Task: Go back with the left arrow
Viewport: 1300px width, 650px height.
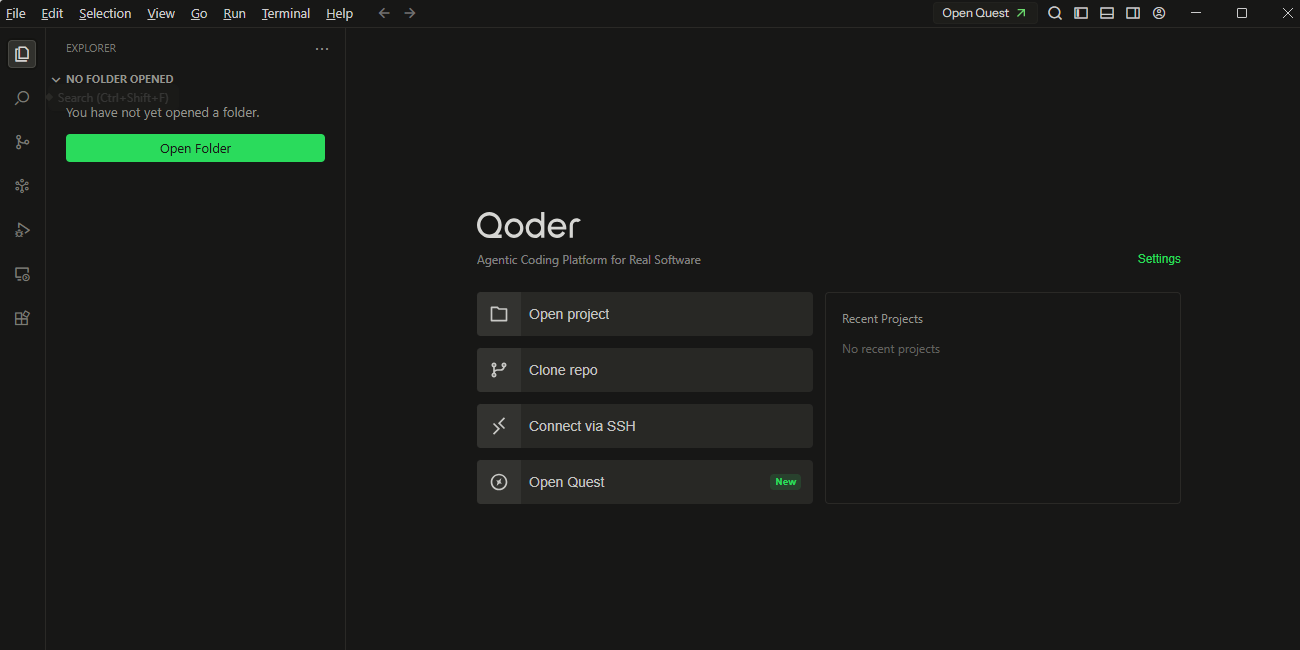Action: pyautogui.click(x=384, y=13)
